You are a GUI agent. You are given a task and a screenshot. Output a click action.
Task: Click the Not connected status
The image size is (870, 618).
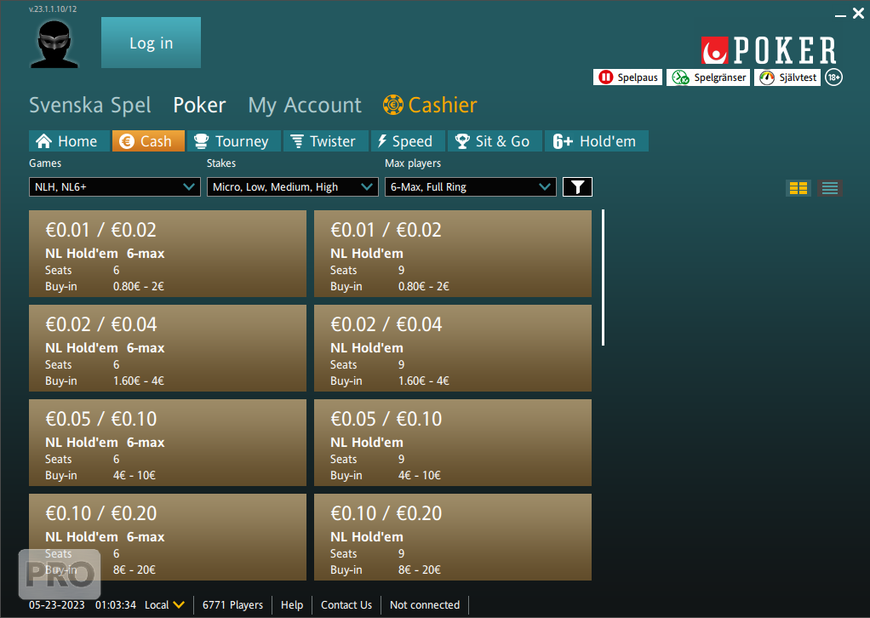coord(424,605)
